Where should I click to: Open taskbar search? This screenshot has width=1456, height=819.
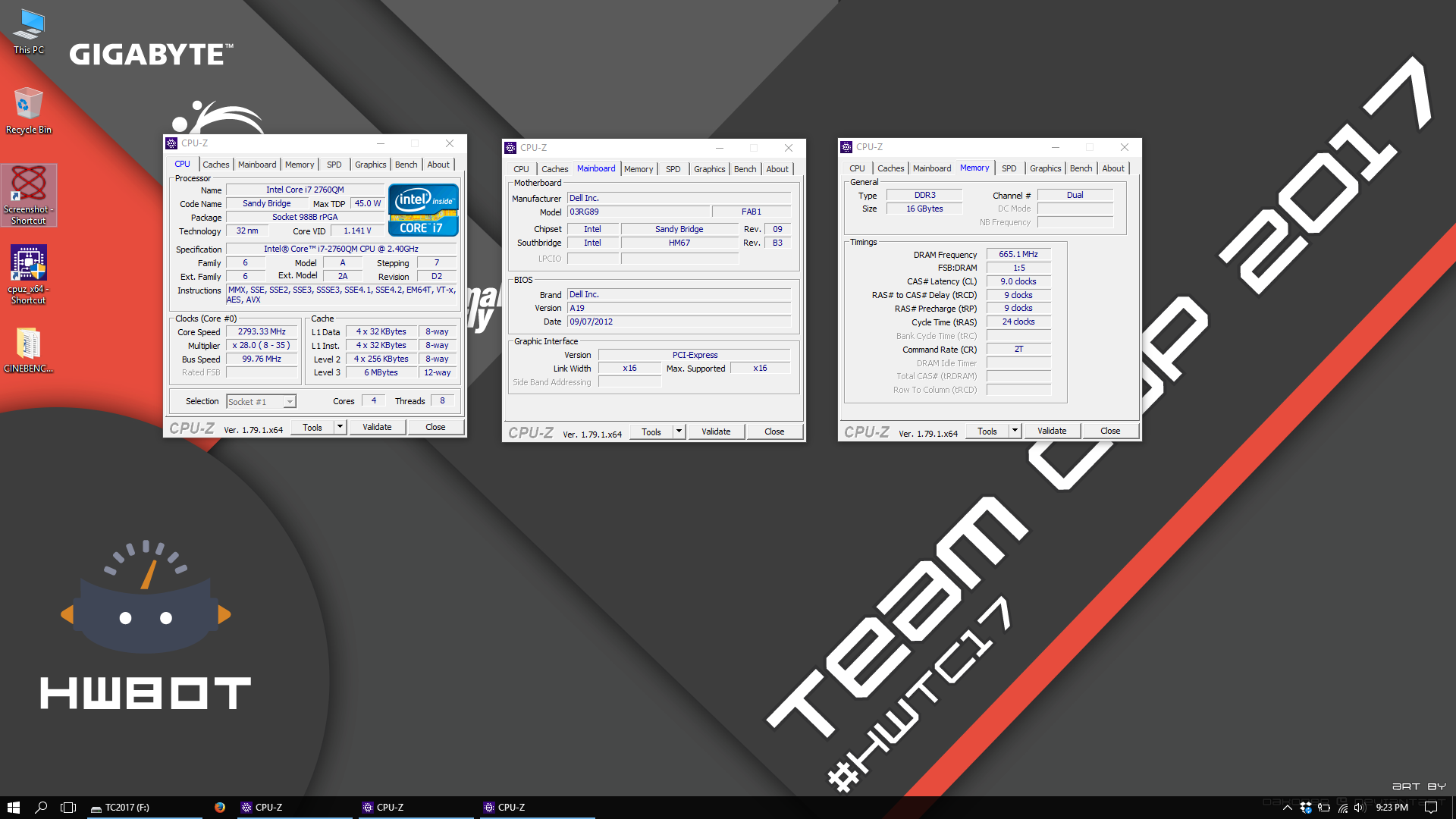click(x=41, y=808)
